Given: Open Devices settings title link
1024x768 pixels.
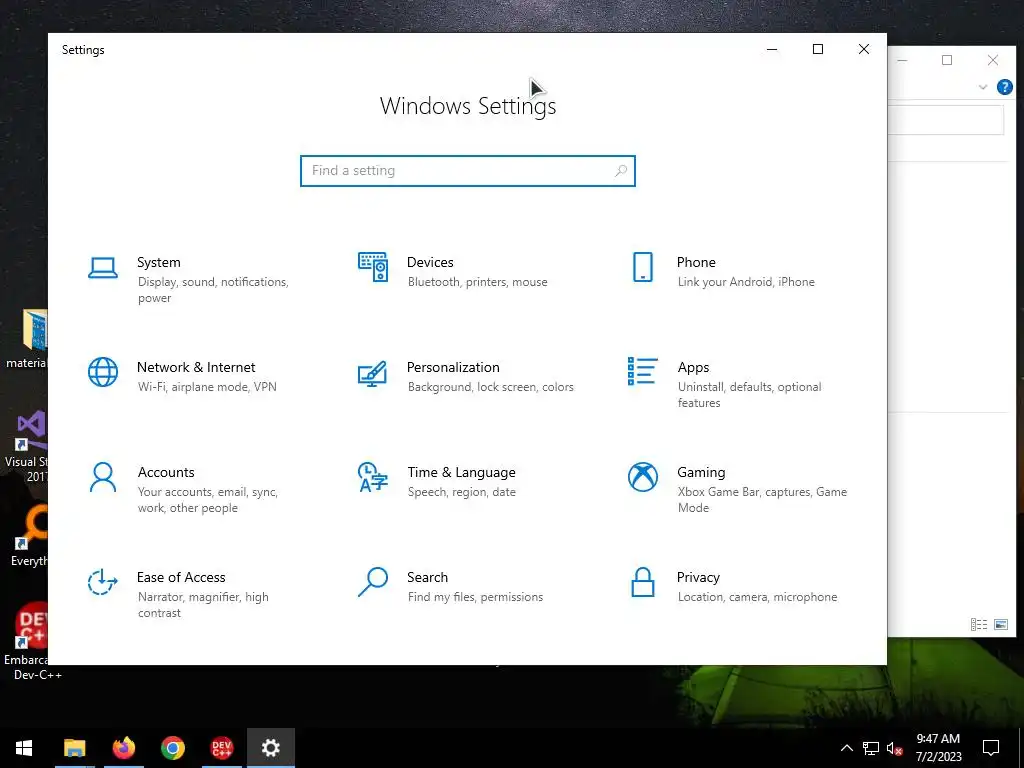Looking at the screenshot, I should (430, 262).
